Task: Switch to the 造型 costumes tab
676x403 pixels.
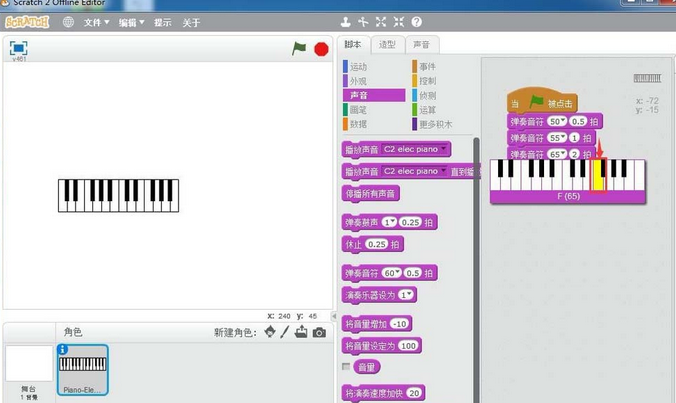Action: tap(387, 45)
